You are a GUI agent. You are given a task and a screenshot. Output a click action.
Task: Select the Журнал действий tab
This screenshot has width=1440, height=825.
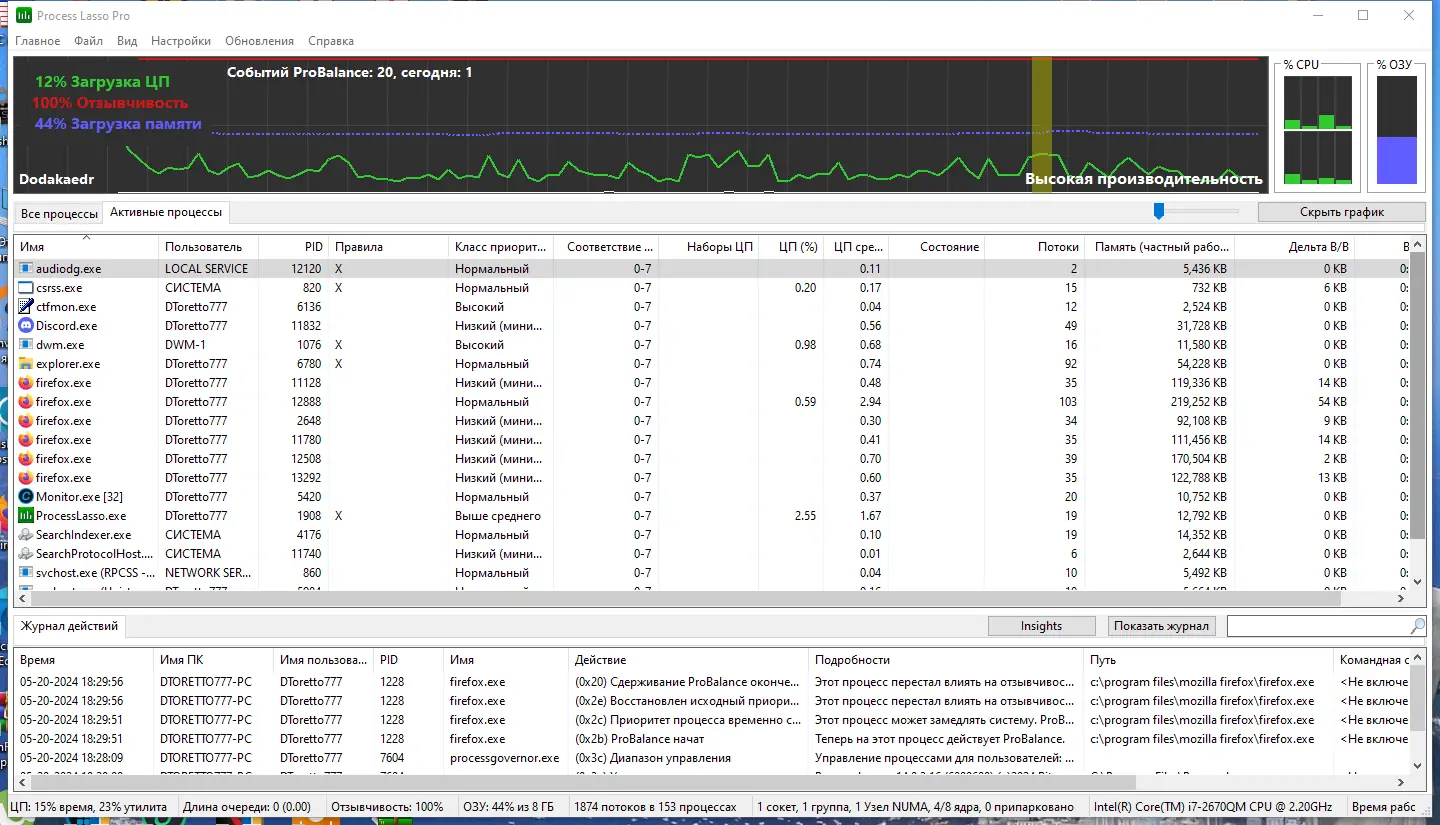pos(69,626)
